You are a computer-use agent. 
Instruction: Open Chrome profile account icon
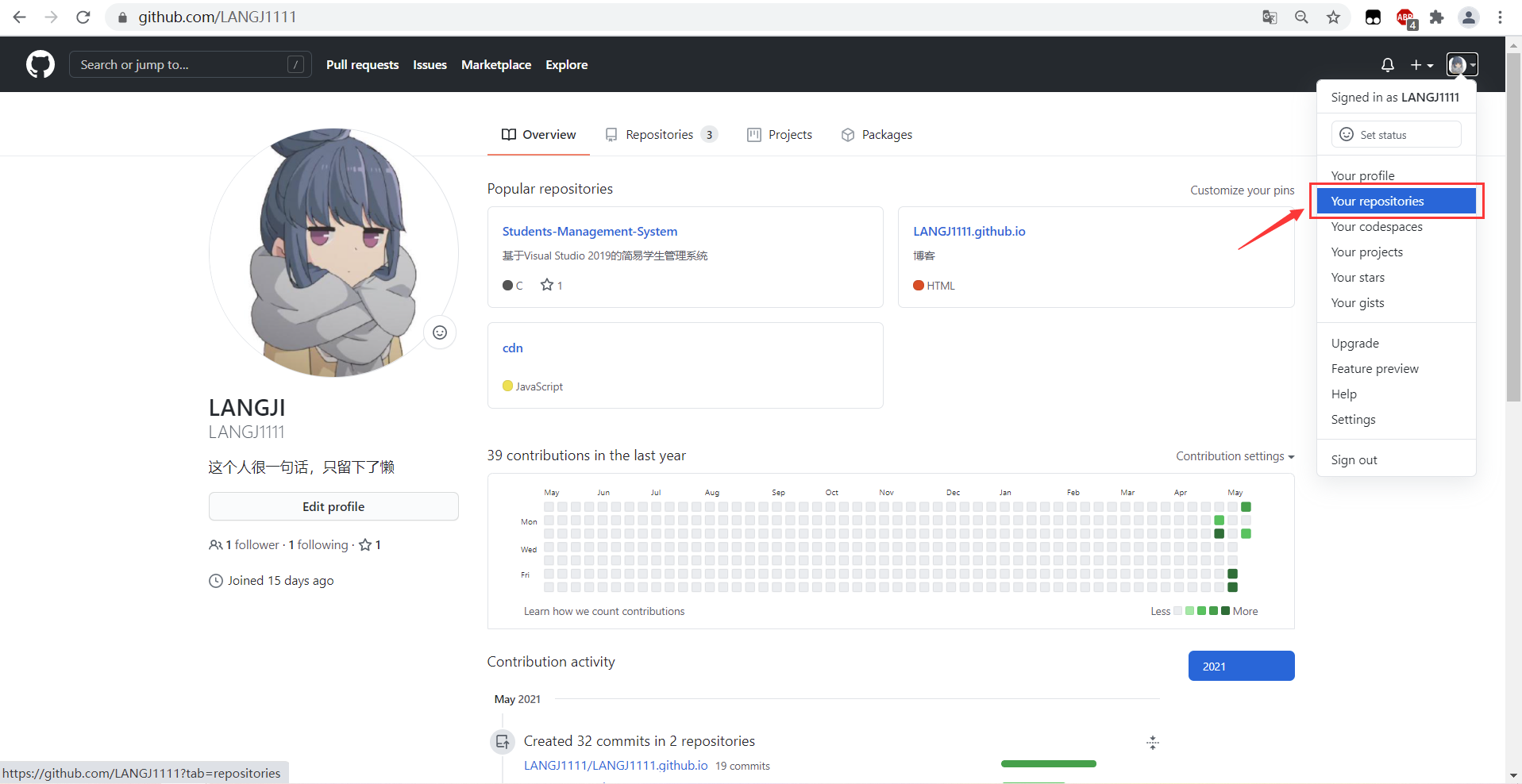(x=1469, y=17)
